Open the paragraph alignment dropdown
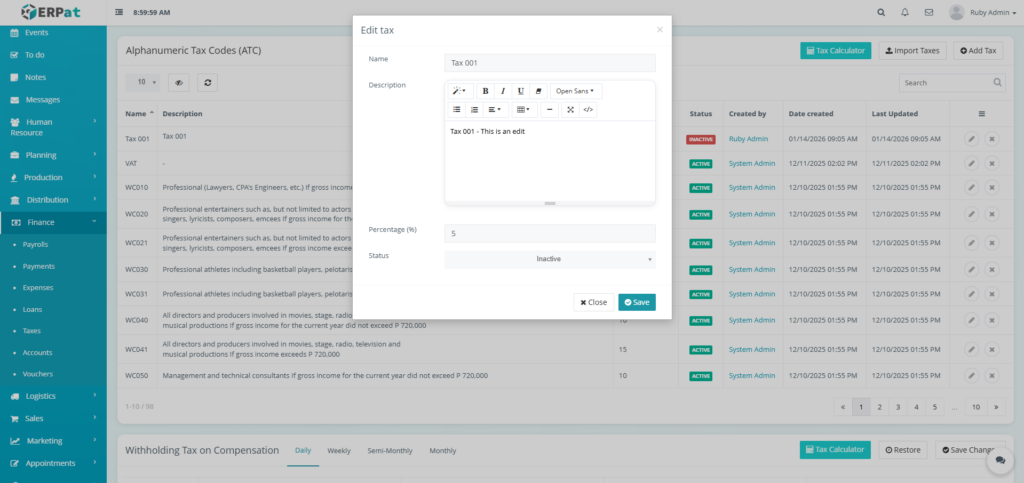This screenshot has width=1024, height=483. click(x=496, y=110)
